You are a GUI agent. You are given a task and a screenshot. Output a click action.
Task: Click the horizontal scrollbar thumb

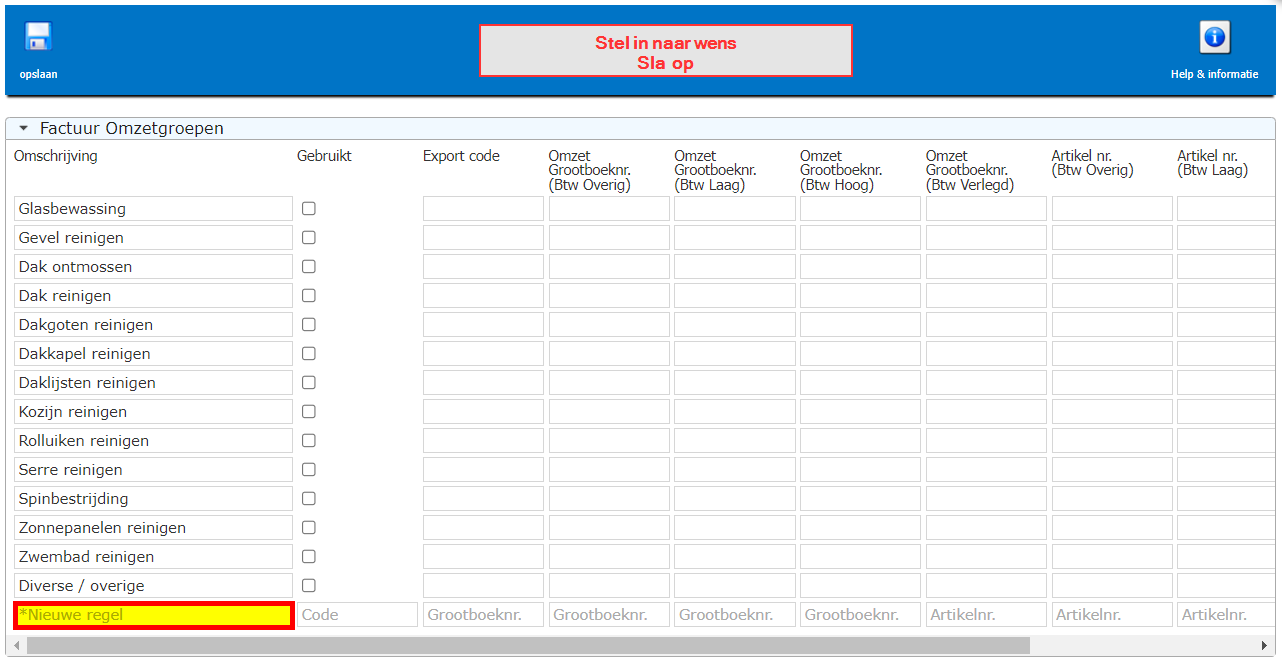528,645
